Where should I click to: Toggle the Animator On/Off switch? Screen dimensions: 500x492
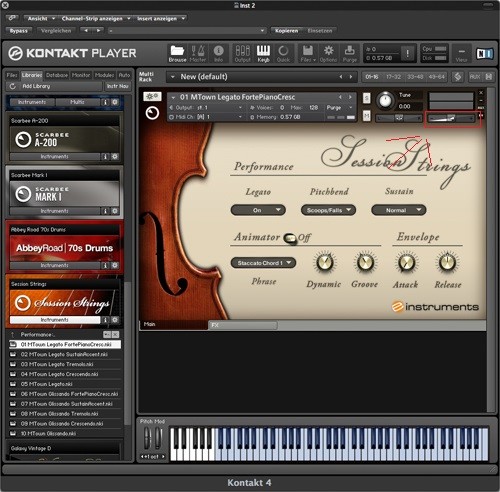click(290, 238)
